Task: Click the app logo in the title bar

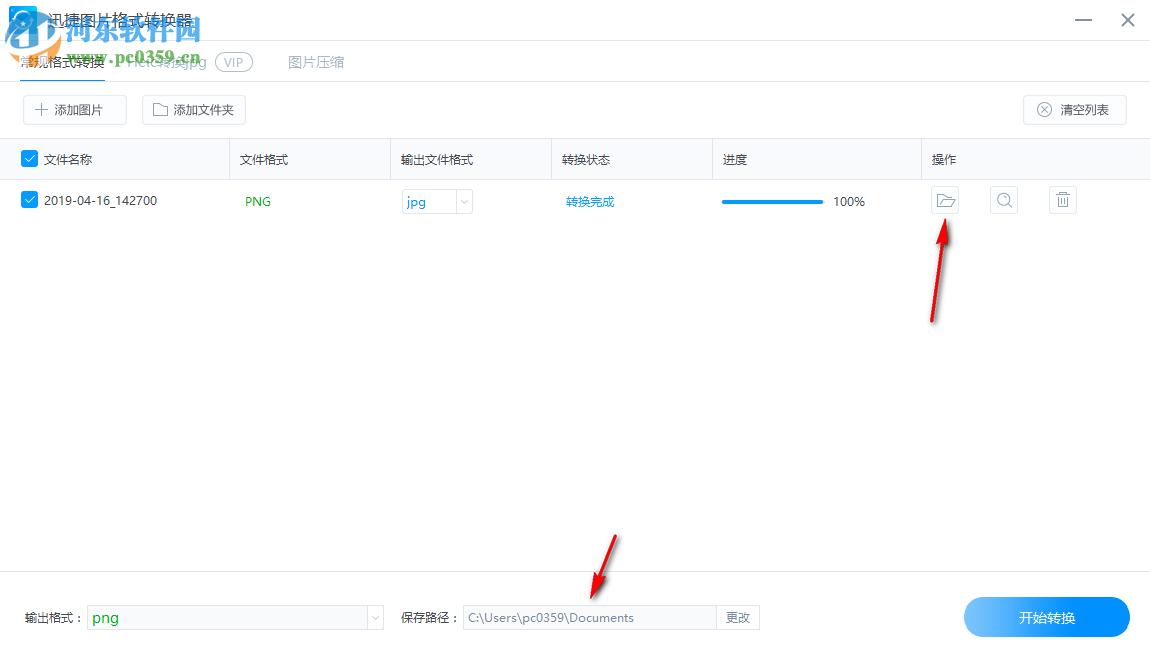Action: [22, 18]
